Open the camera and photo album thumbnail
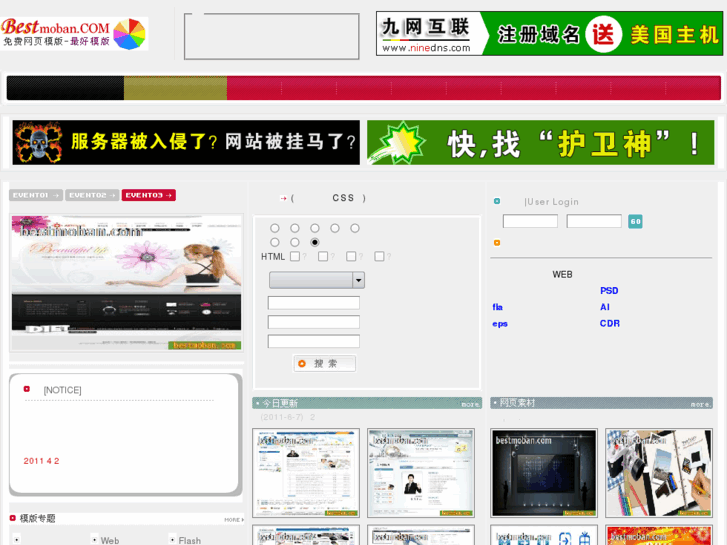Viewport: 727px width, 545px height. point(659,473)
